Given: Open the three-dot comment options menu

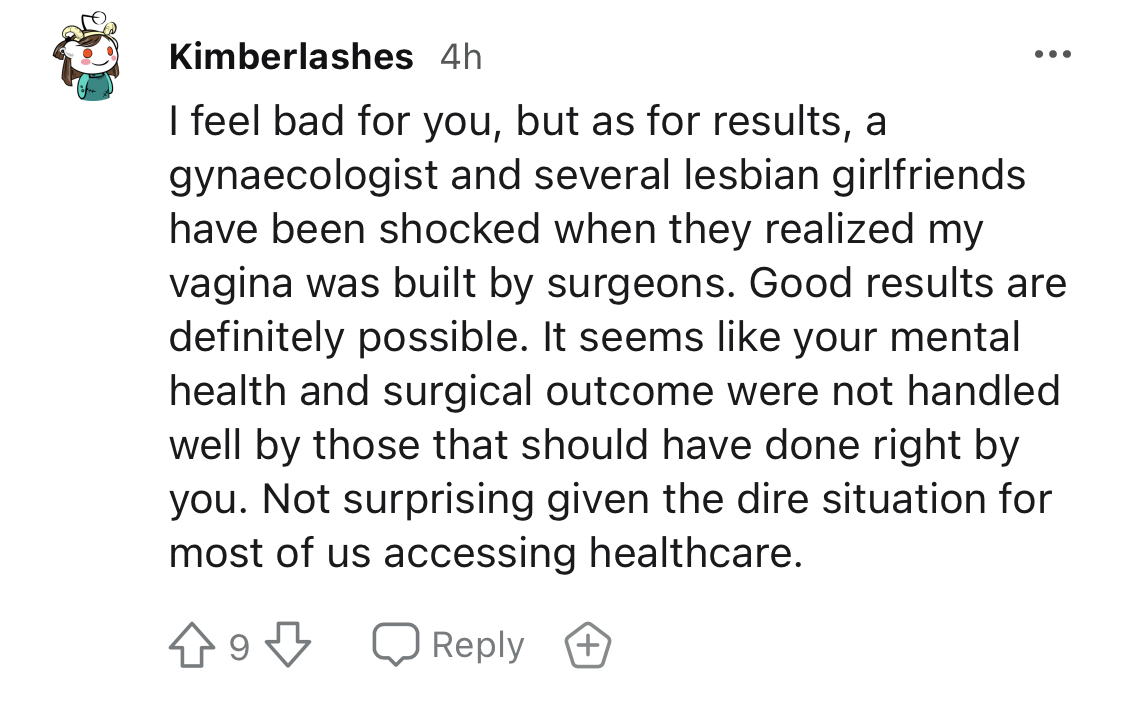Looking at the screenshot, I should pos(1053,54).
